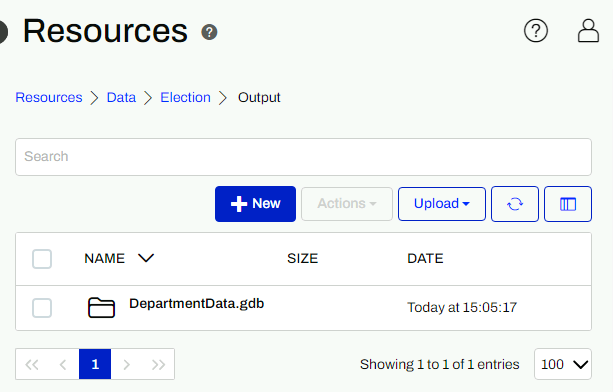The image size is (613, 392).
Task: Sort by NAME column chevron
Action: (146, 258)
